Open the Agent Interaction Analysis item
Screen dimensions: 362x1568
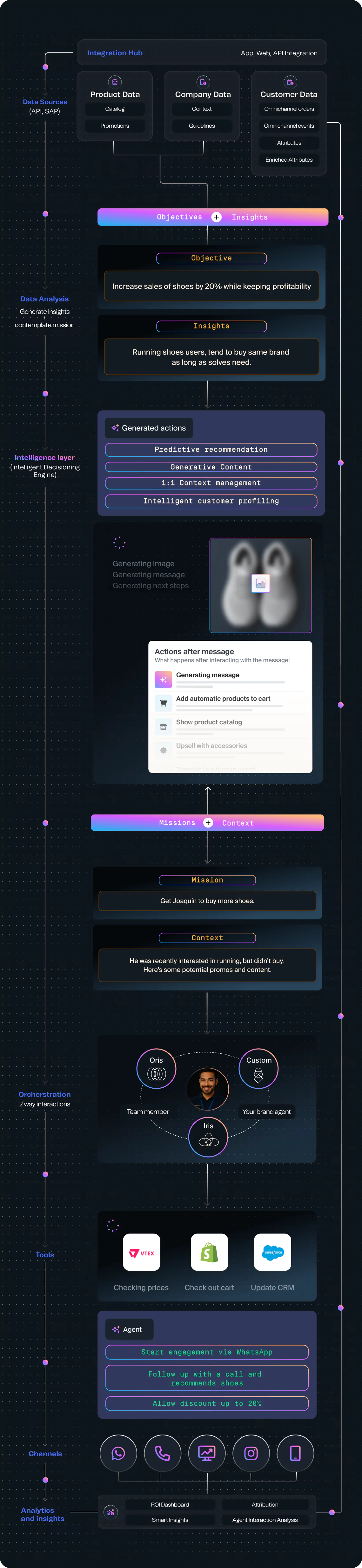265,1520
